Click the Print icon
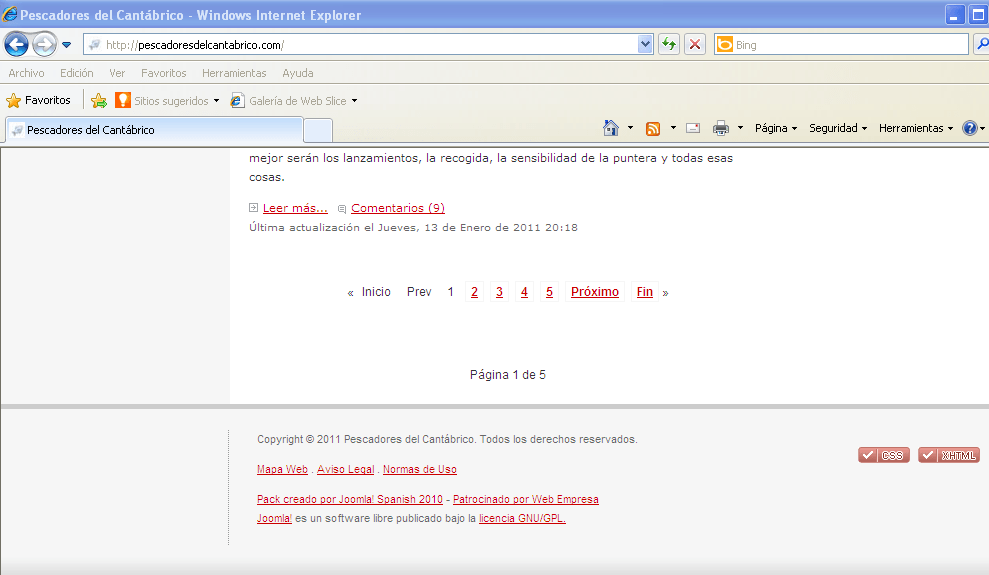 [x=720, y=128]
